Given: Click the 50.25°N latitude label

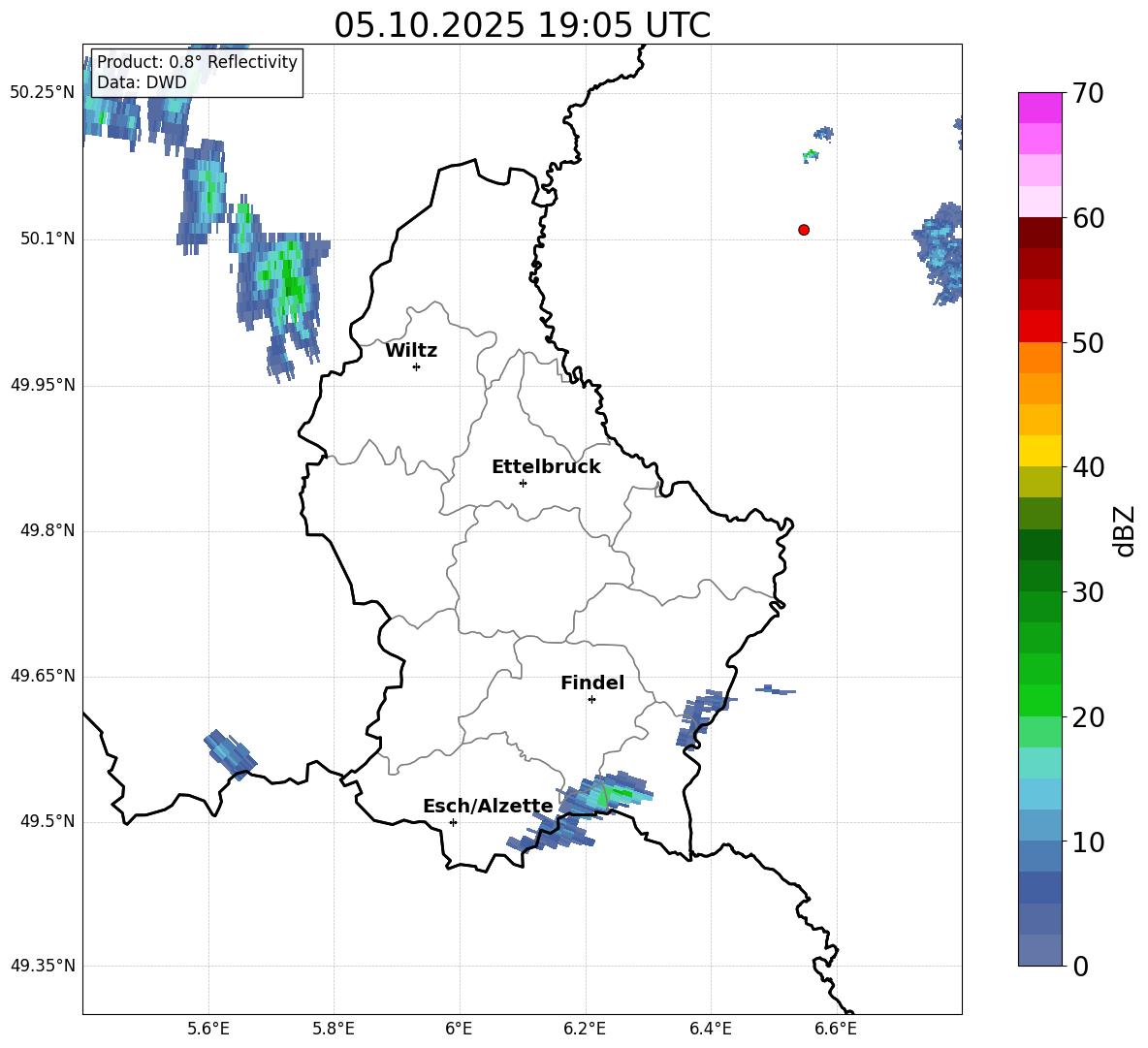Looking at the screenshot, I should [43, 93].
